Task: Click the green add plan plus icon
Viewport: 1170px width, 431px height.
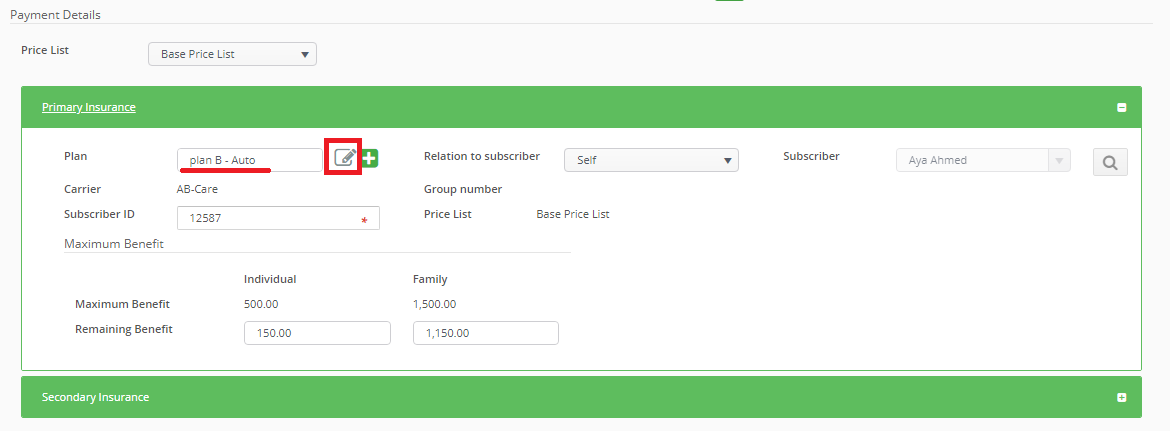Action: [370, 158]
